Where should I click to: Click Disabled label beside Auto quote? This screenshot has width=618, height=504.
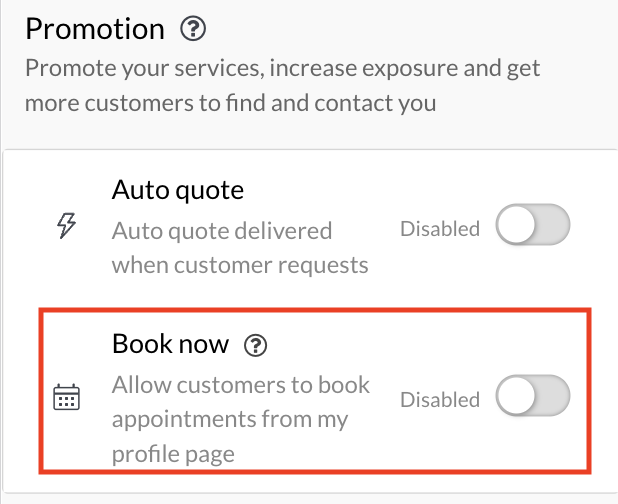440,229
